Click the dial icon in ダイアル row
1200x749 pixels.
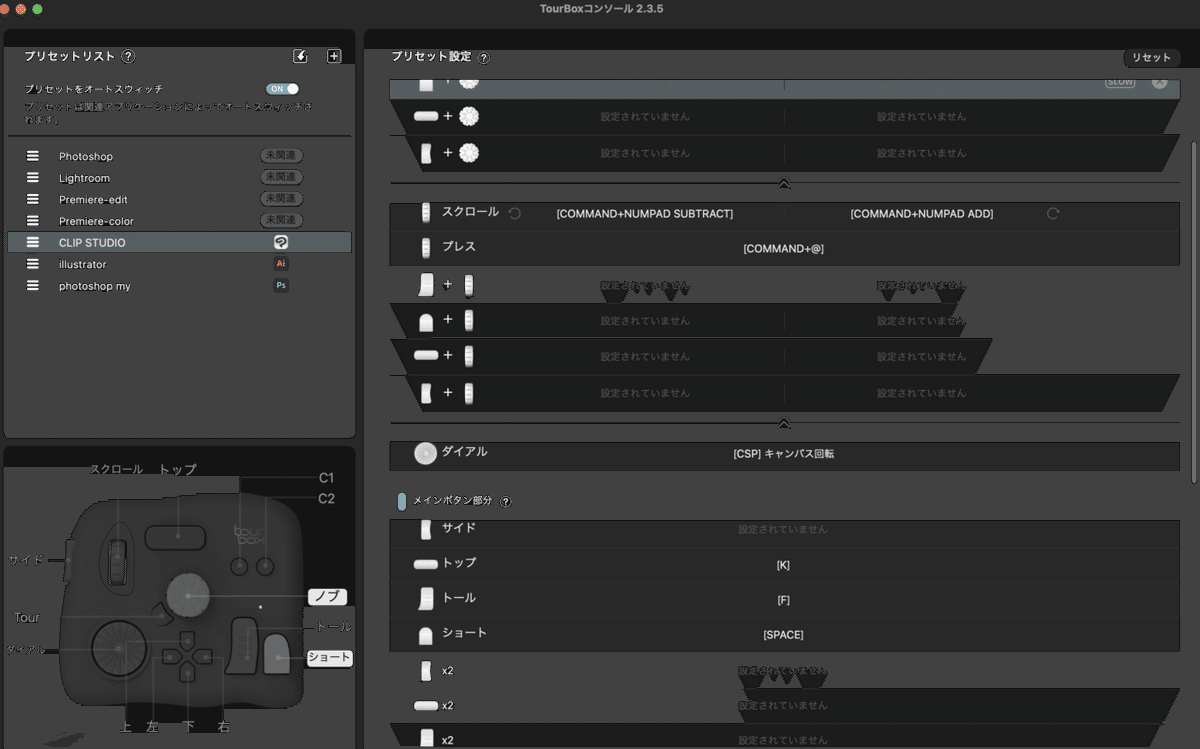pos(426,453)
